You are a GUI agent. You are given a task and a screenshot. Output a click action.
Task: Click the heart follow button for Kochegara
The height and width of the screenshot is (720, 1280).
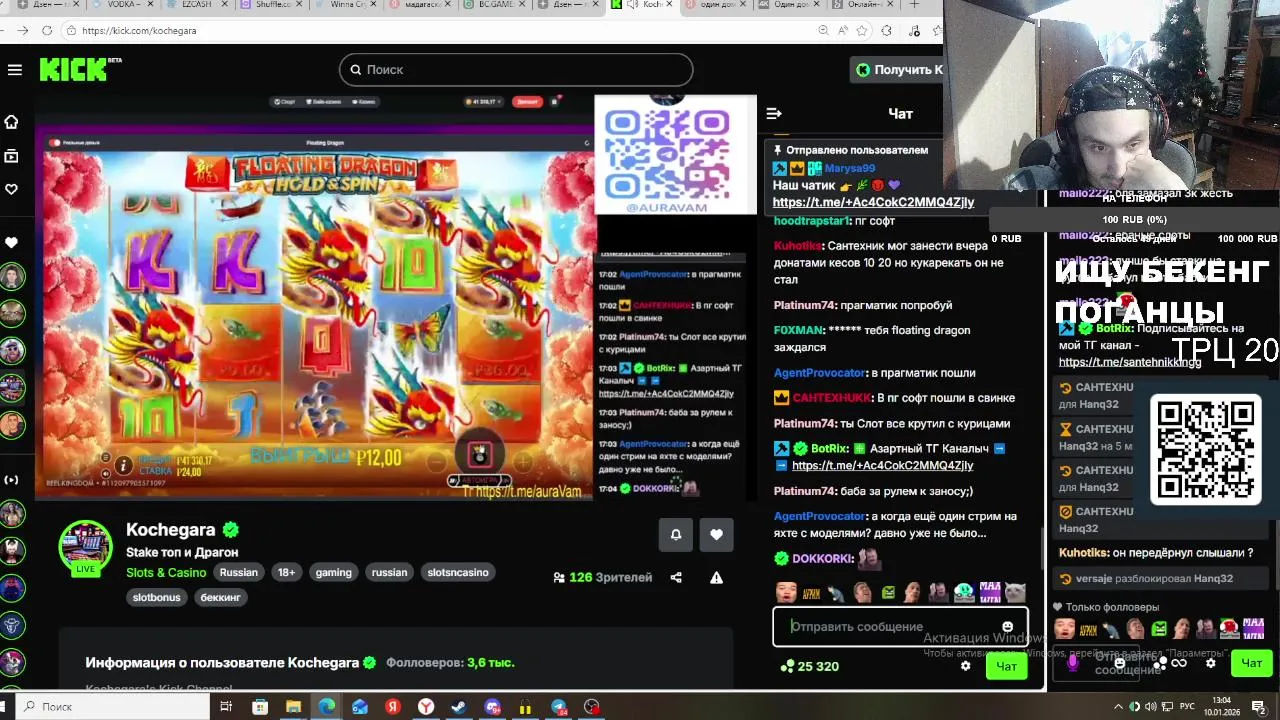coord(716,535)
